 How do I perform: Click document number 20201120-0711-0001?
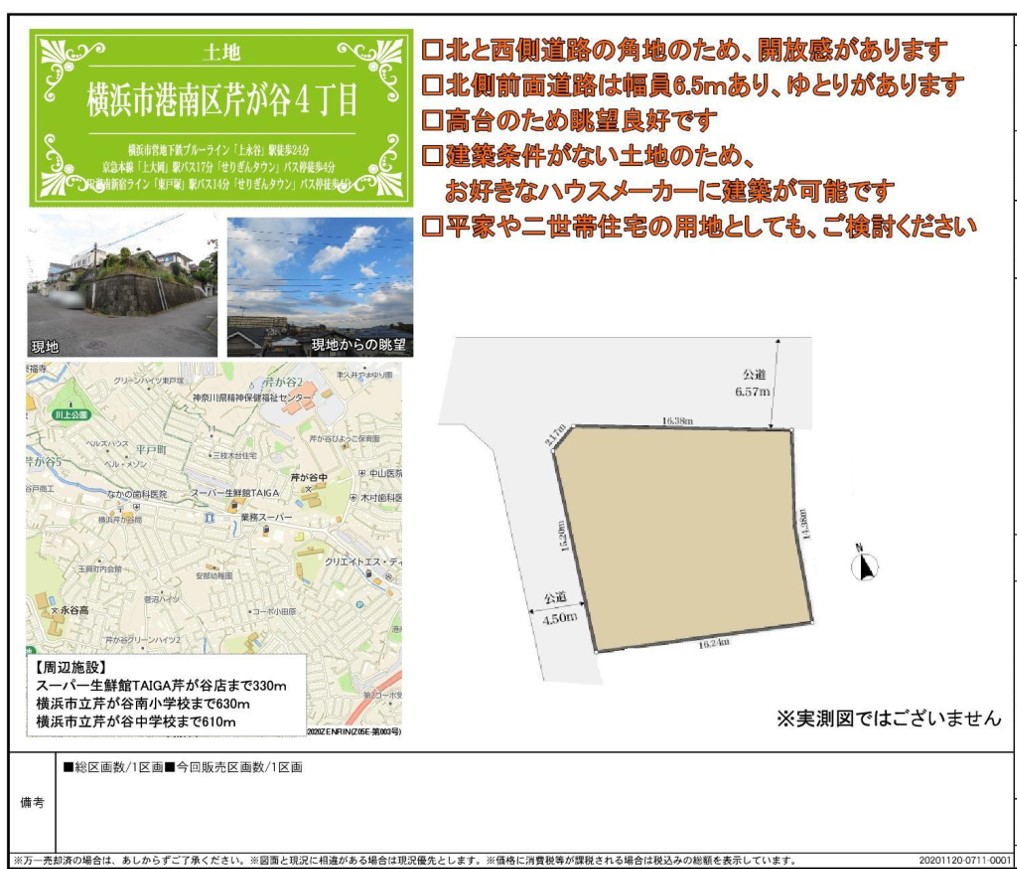coord(965,861)
